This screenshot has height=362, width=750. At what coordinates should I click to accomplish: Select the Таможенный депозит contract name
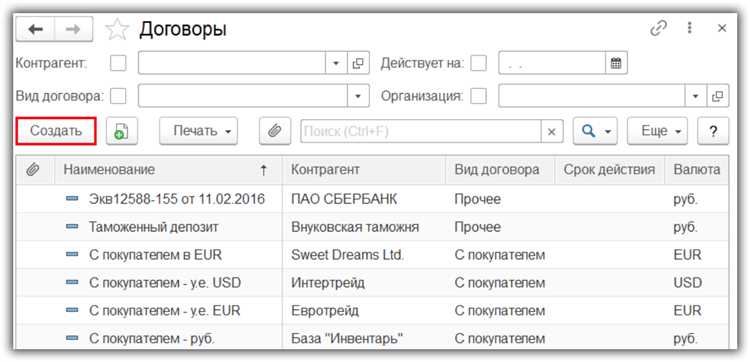(154, 227)
